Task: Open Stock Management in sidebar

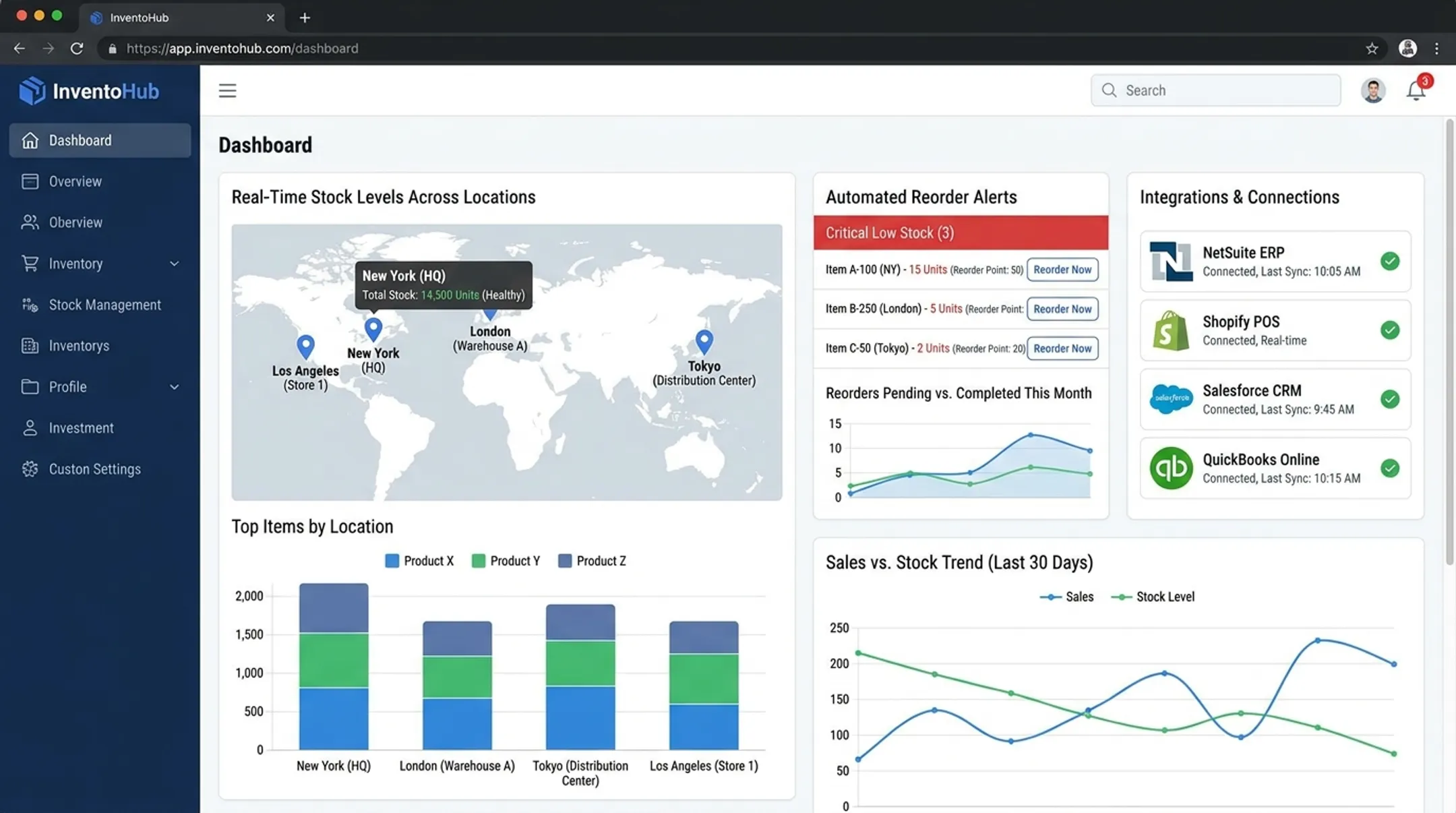Action: [x=100, y=305]
